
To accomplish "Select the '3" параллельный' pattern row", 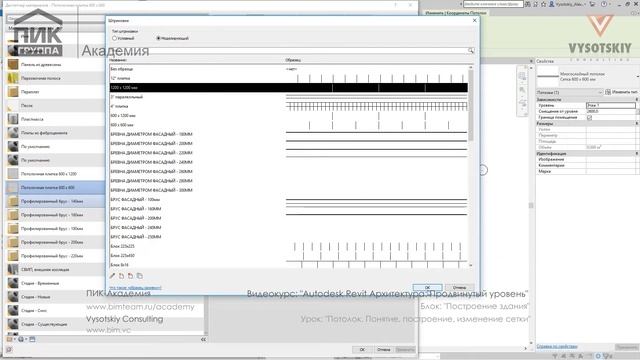I will pyautogui.click(x=289, y=97).
